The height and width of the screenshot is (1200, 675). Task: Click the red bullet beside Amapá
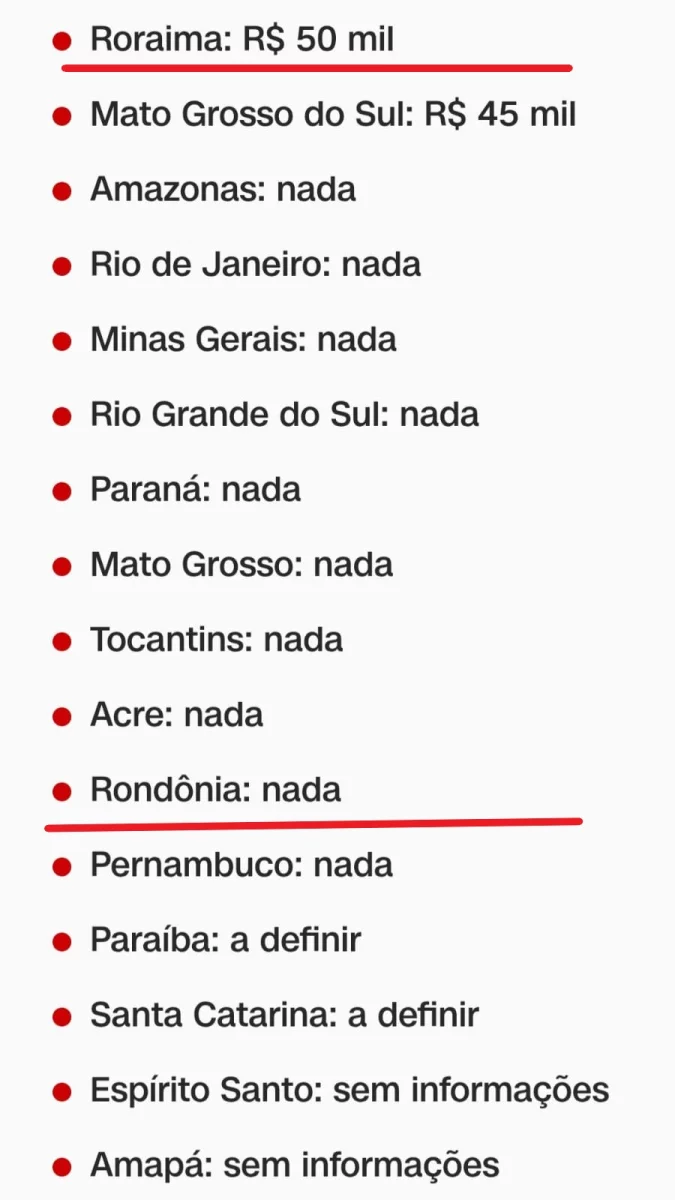62,1167
